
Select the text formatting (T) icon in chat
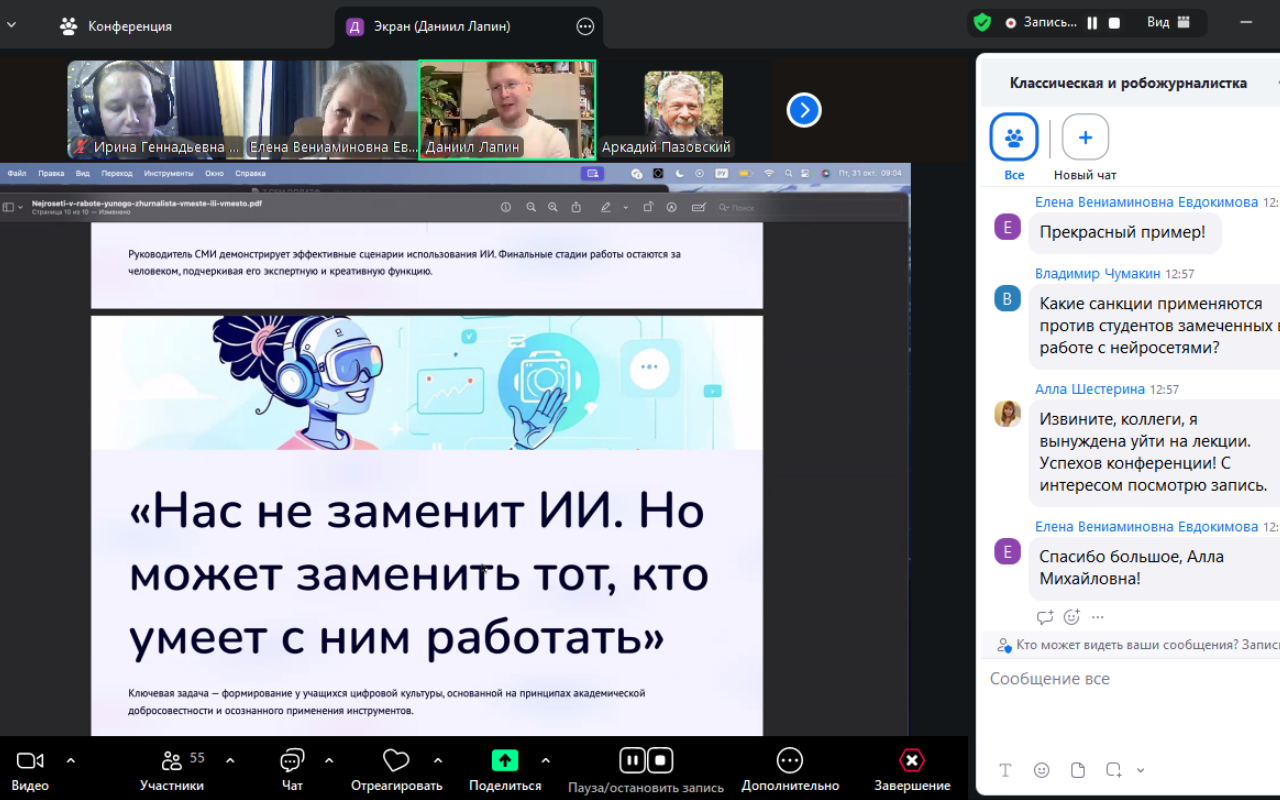(x=1005, y=770)
